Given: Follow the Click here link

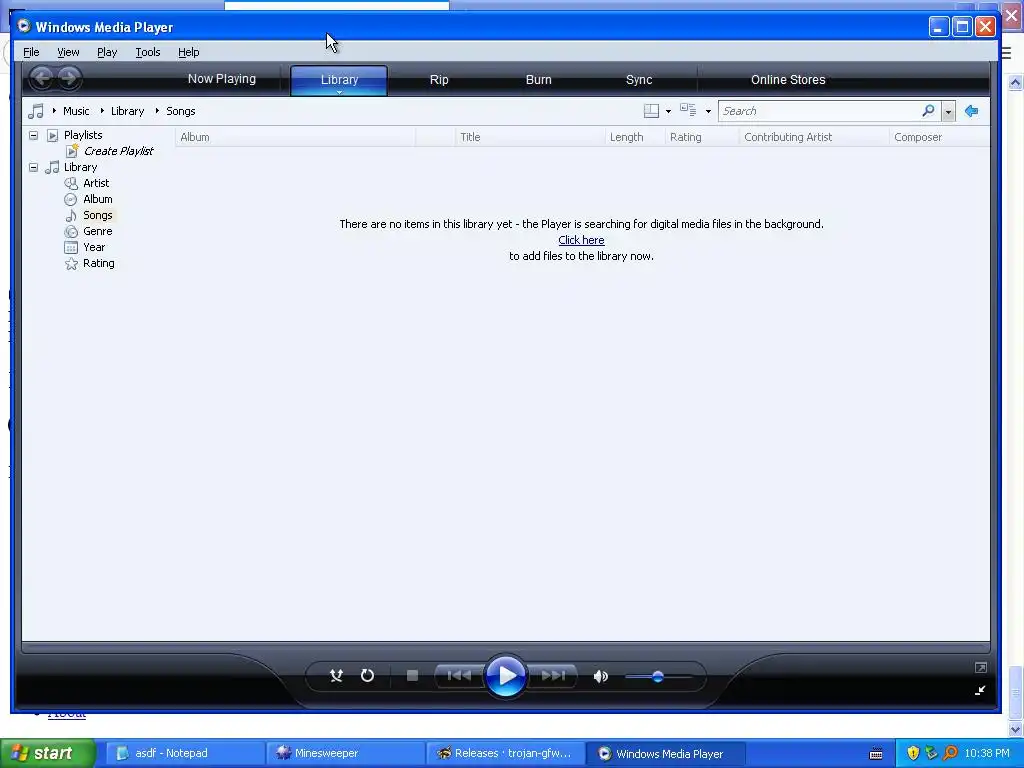Looking at the screenshot, I should (x=581, y=240).
